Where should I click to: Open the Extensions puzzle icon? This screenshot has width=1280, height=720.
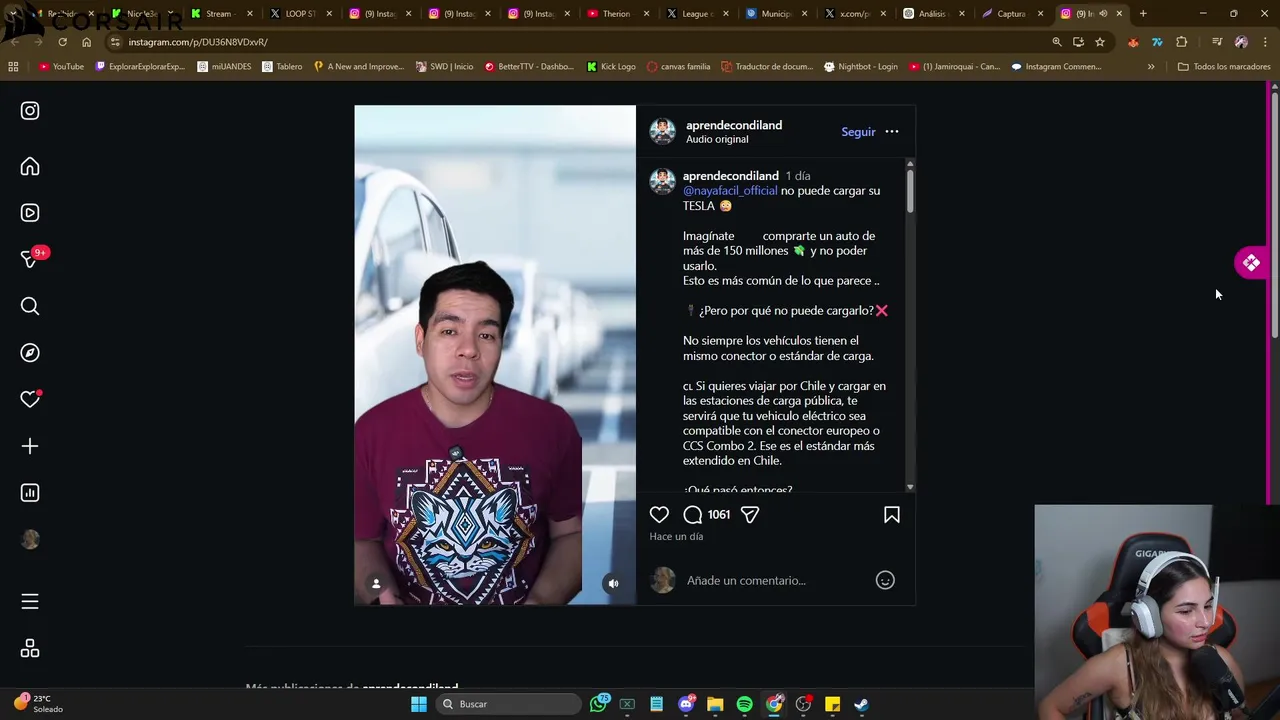1182,42
